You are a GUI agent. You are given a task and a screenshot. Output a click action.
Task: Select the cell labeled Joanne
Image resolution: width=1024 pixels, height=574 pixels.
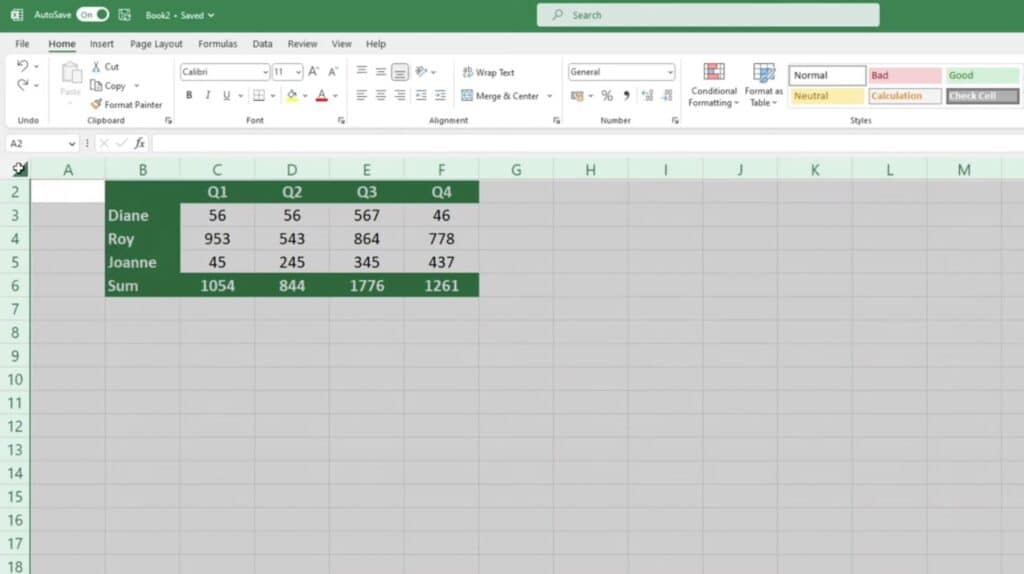coord(142,263)
